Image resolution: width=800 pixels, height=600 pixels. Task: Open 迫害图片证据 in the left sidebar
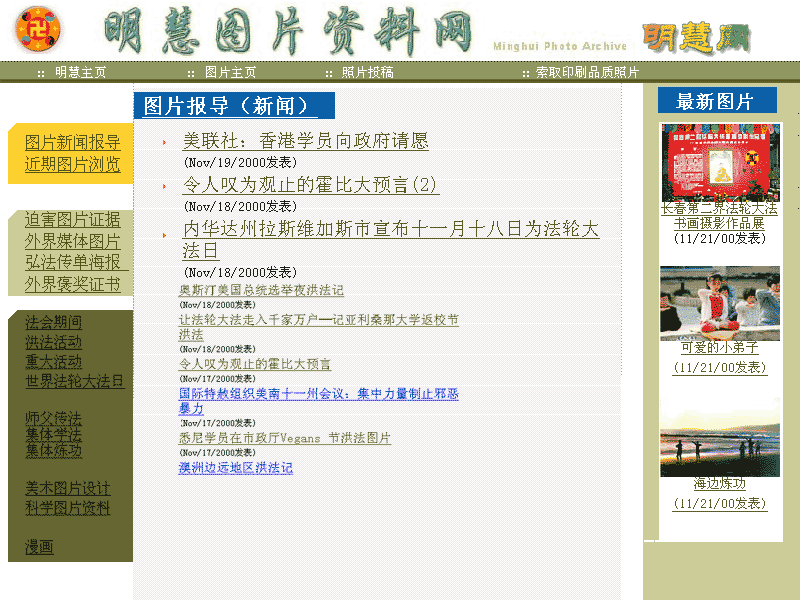pos(72,220)
